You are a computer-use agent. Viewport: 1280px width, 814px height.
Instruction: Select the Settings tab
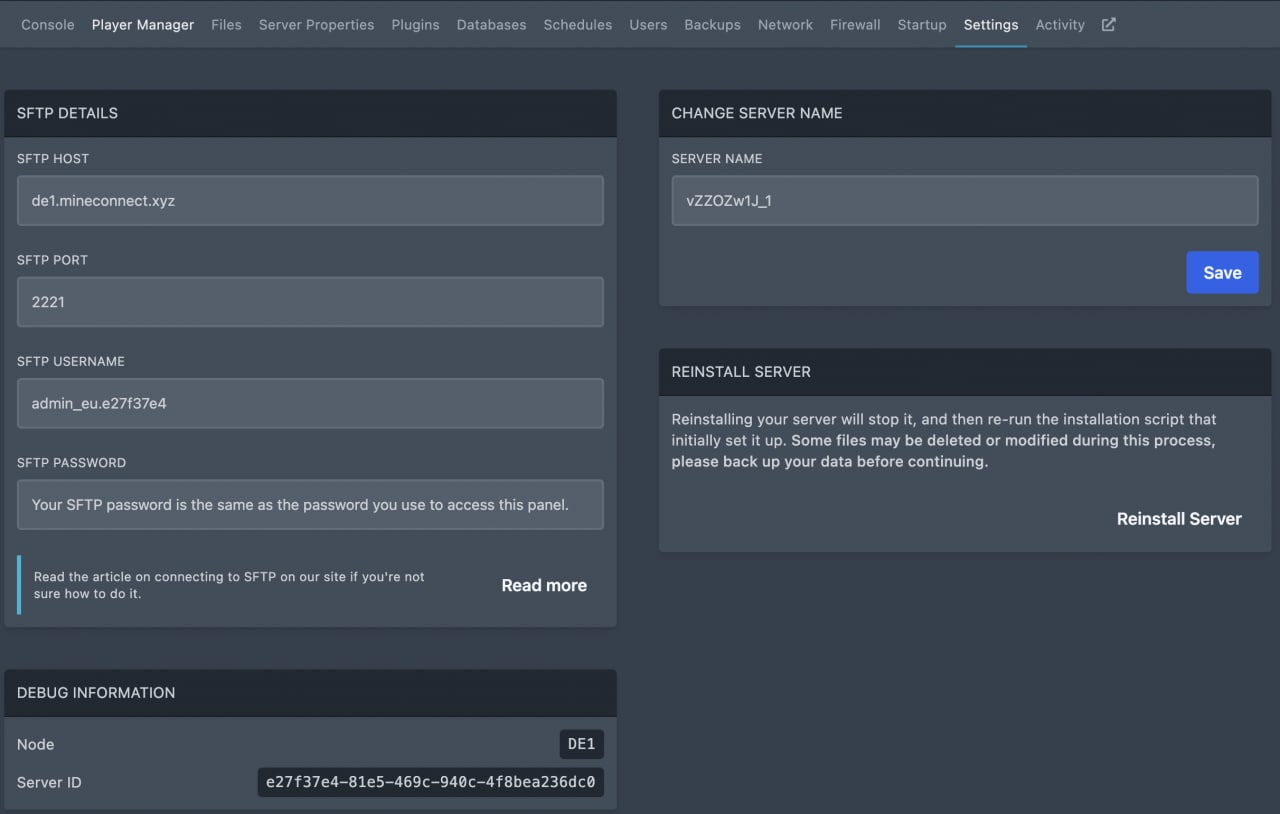(x=991, y=24)
